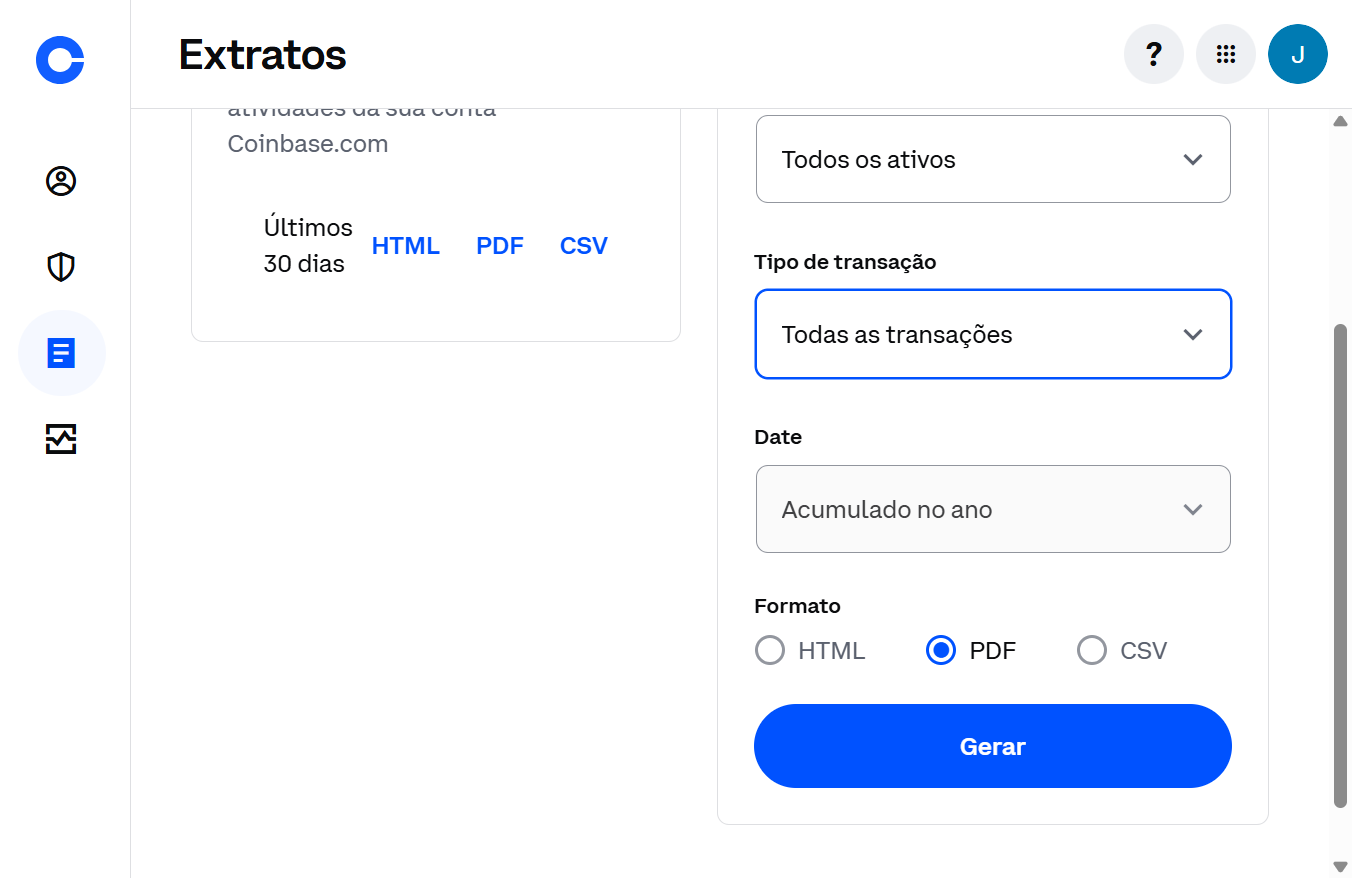Open the profile icon in sidebar
Viewport: 1352px width, 878px height.
61,181
